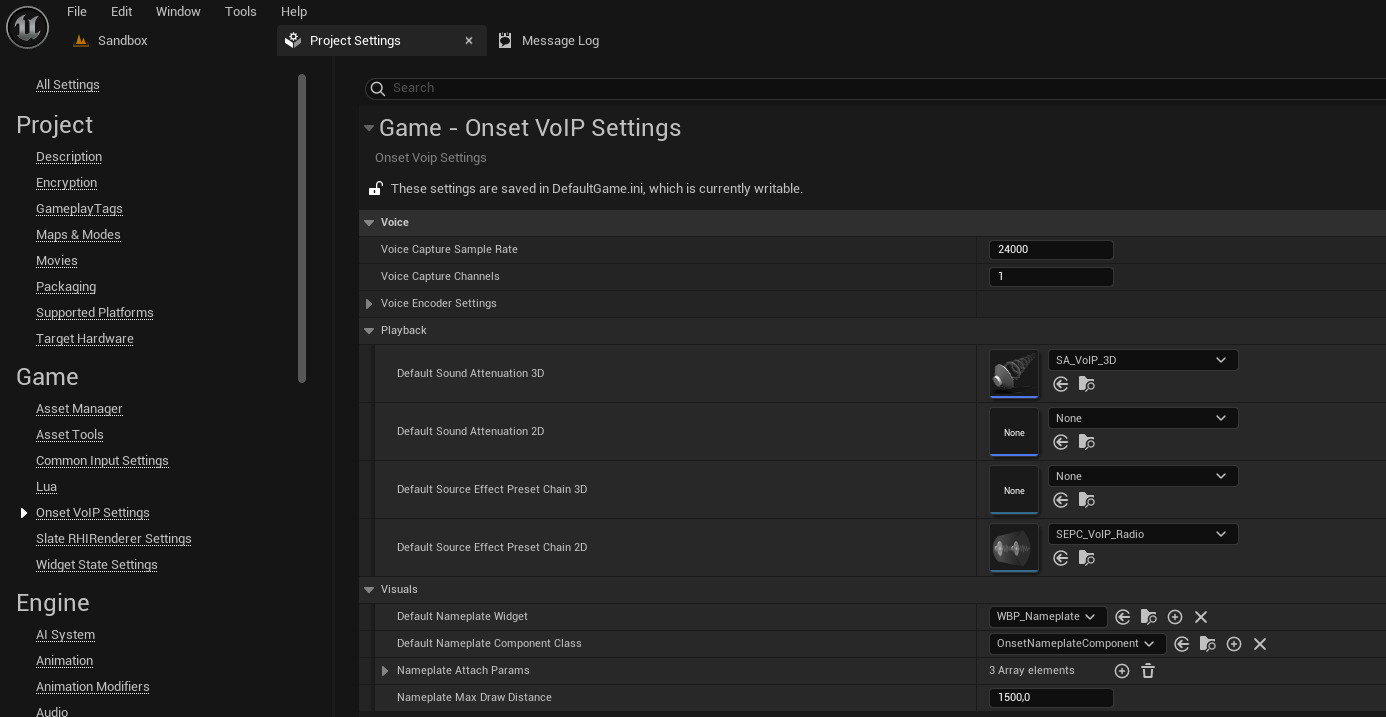Open Lua settings page
The width and height of the screenshot is (1386, 717).
(x=46, y=487)
